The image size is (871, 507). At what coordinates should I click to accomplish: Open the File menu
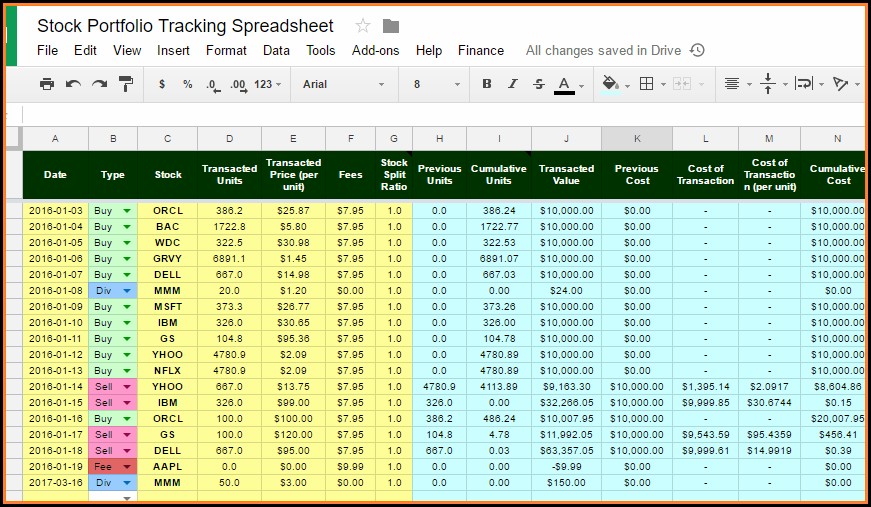(x=47, y=51)
